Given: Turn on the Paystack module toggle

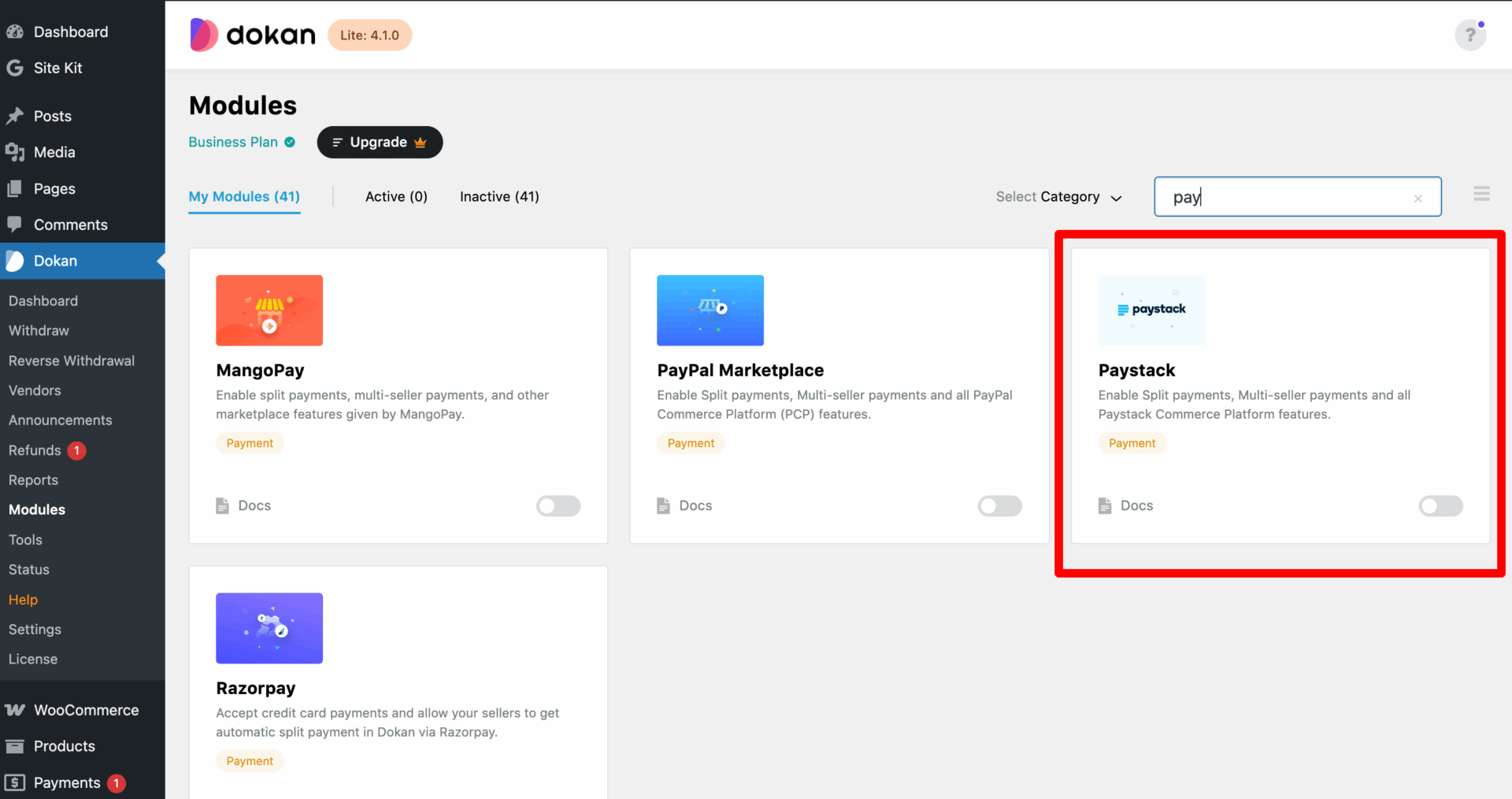Looking at the screenshot, I should tap(1441, 506).
